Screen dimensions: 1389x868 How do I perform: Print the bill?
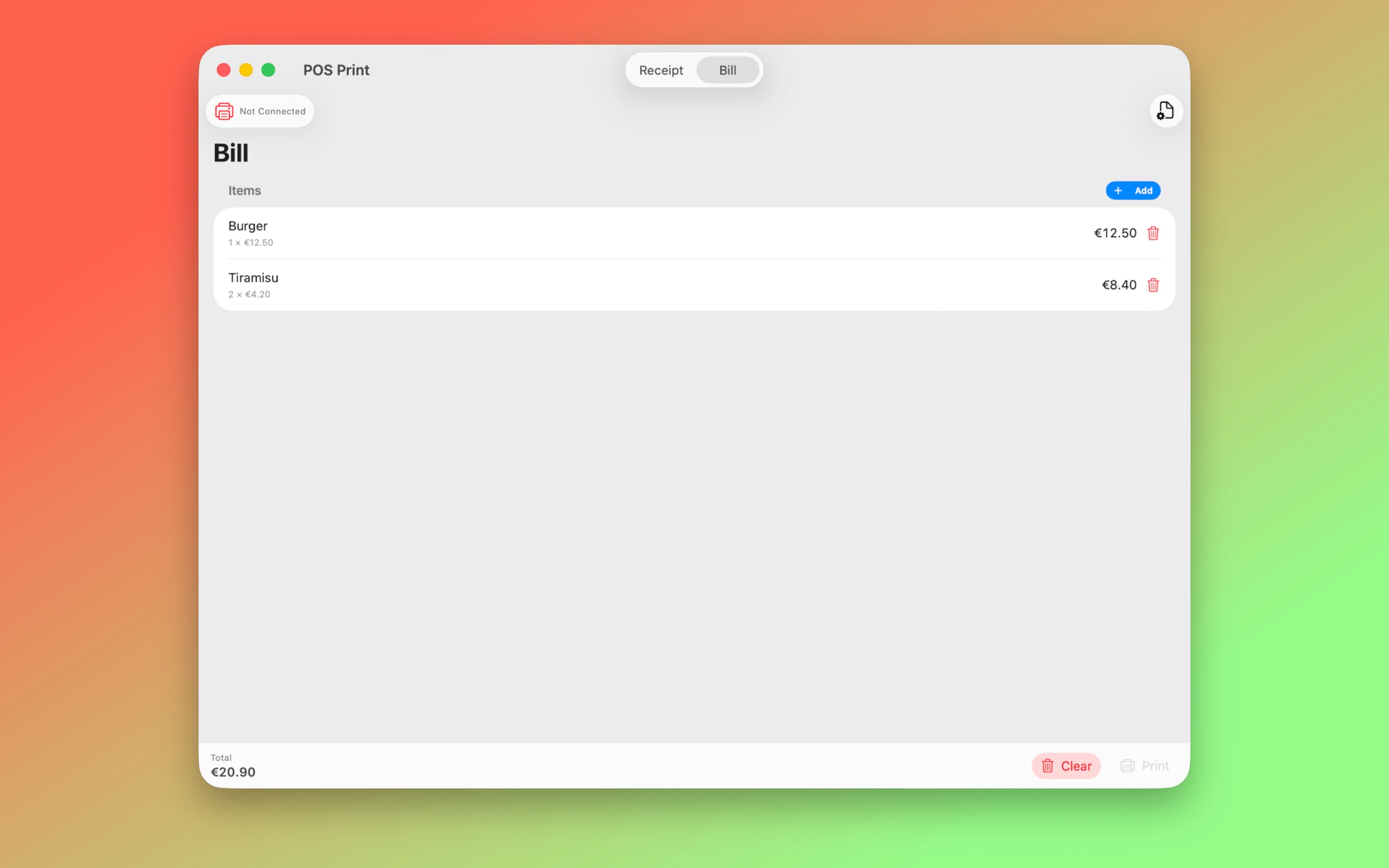pos(1144,766)
